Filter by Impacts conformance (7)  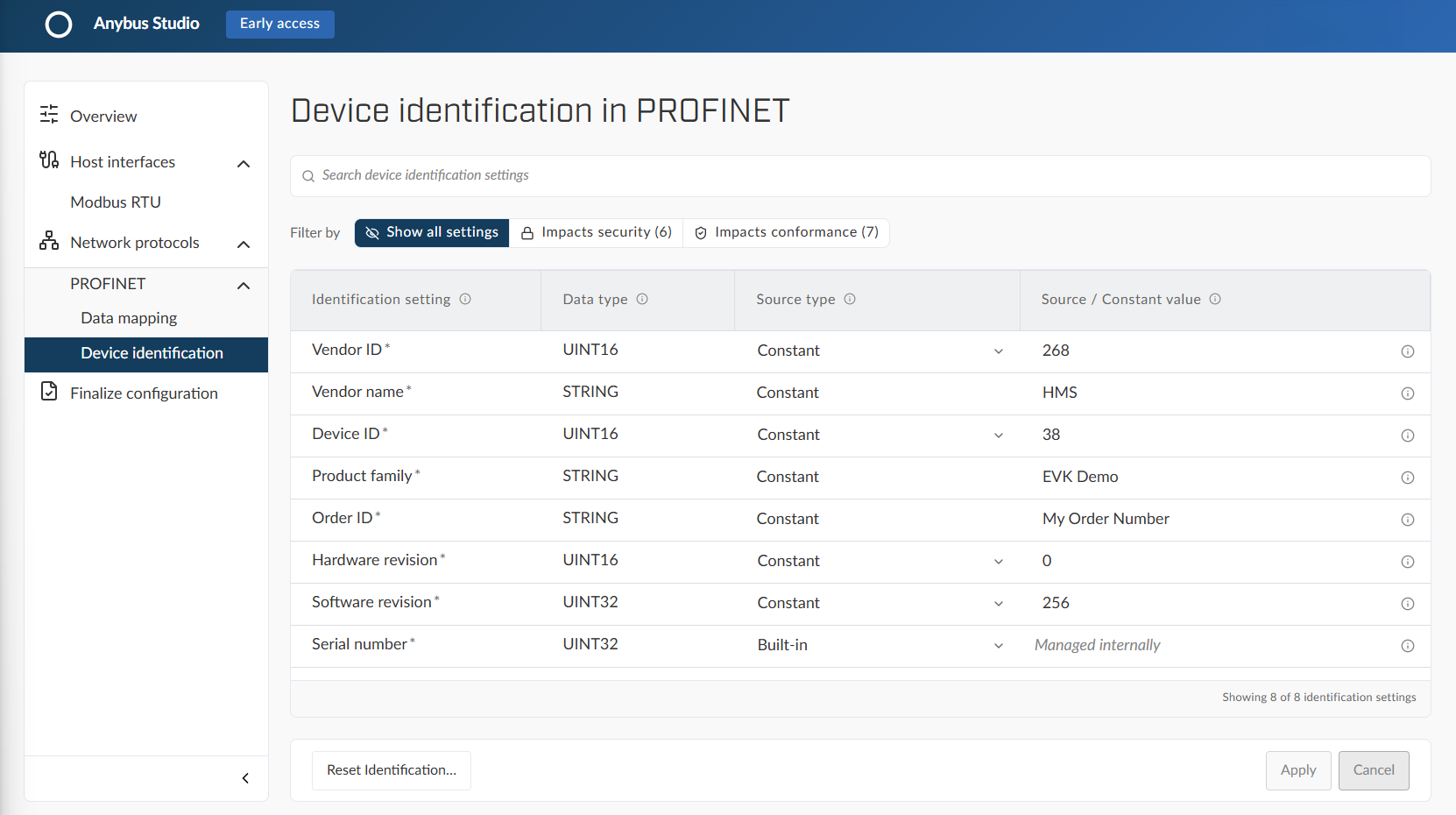pos(786,232)
